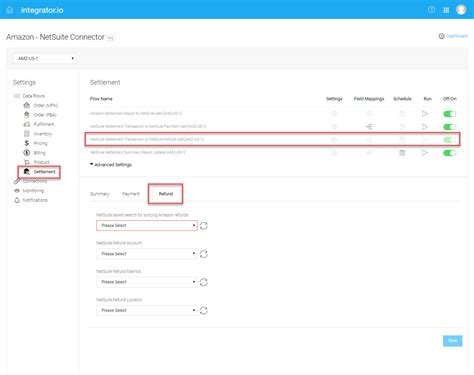Open Order (FBA) data flow

(x=40, y=115)
